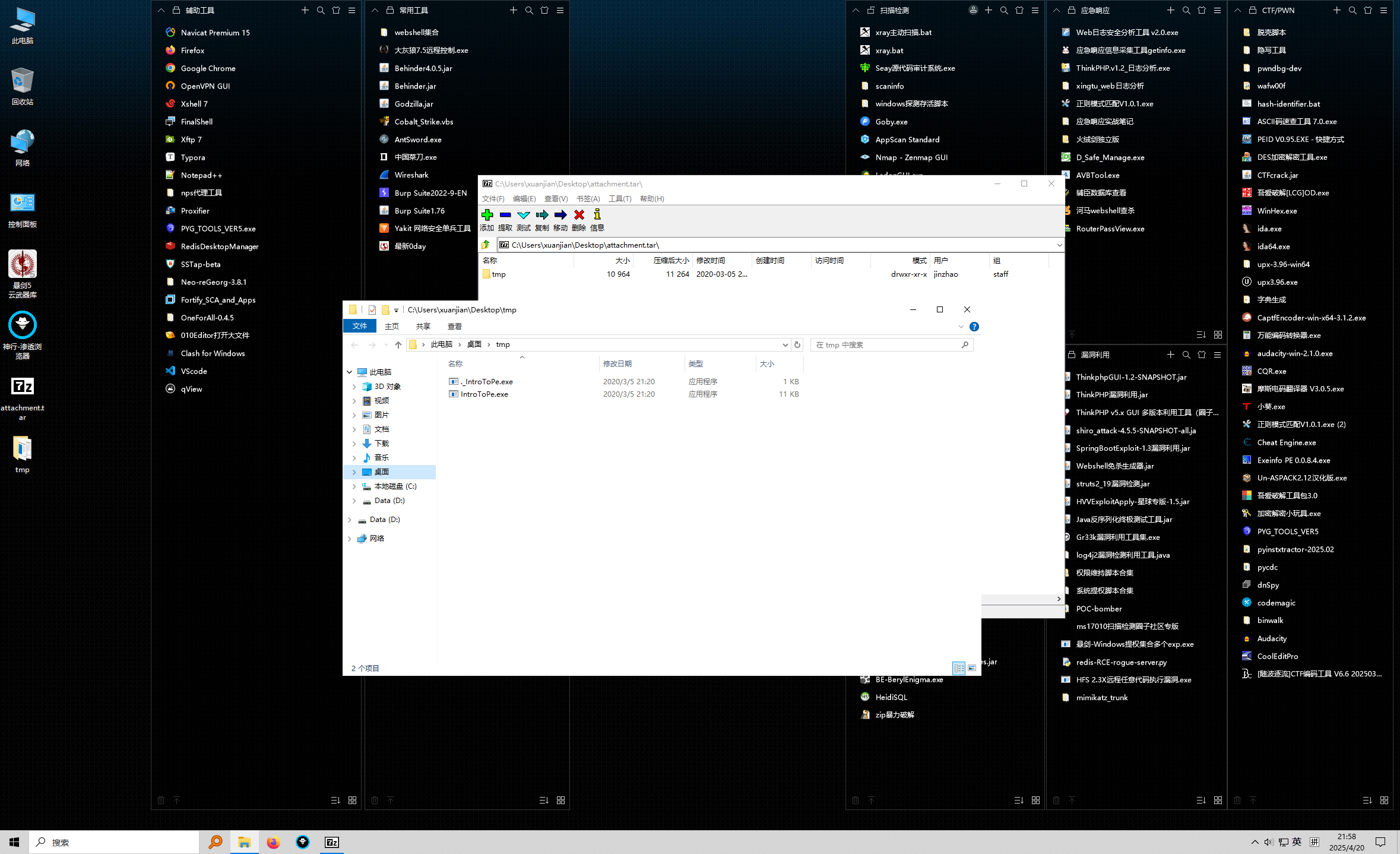Open Explorer 文件 ribbon tab

click(360, 326)
